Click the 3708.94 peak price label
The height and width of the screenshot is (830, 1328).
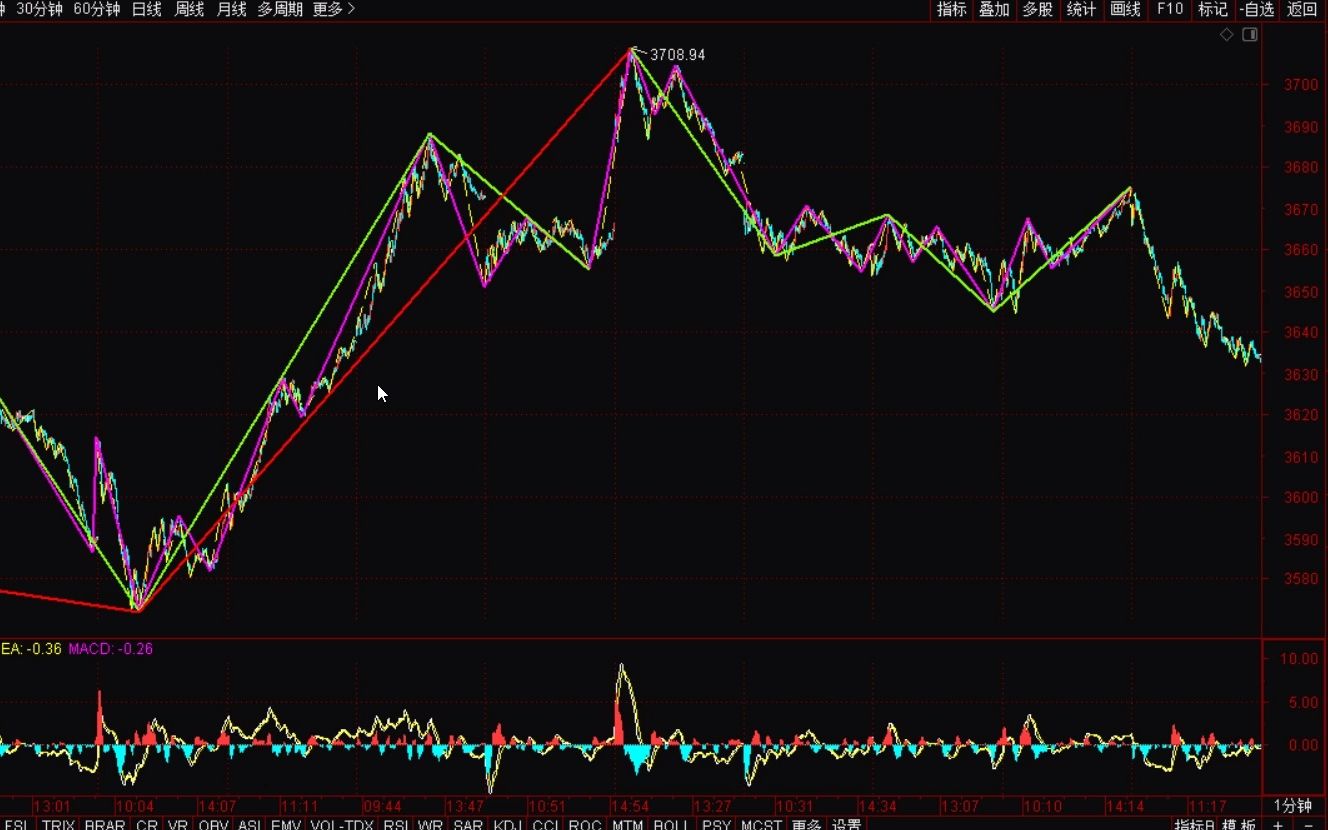[x=677, y=55]
